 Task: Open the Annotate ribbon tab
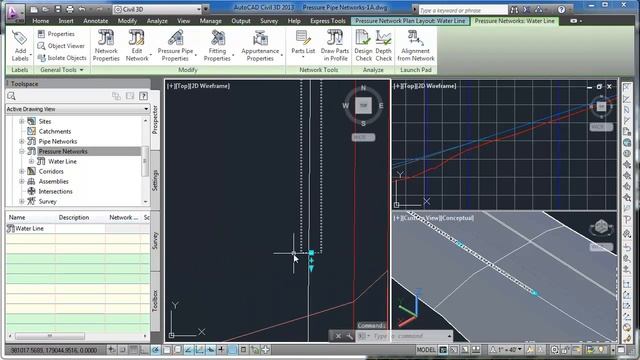coord(96,21)
